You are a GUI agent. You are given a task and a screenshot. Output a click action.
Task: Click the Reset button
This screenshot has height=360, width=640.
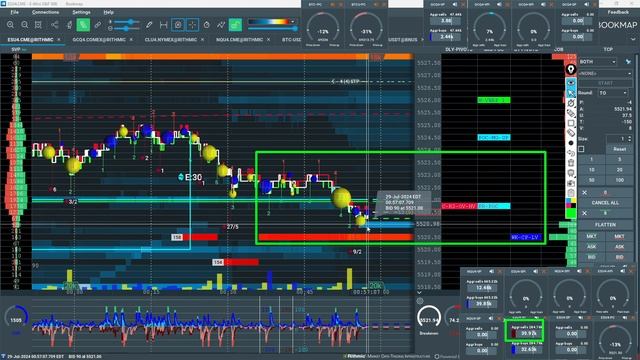click(620, 149)
